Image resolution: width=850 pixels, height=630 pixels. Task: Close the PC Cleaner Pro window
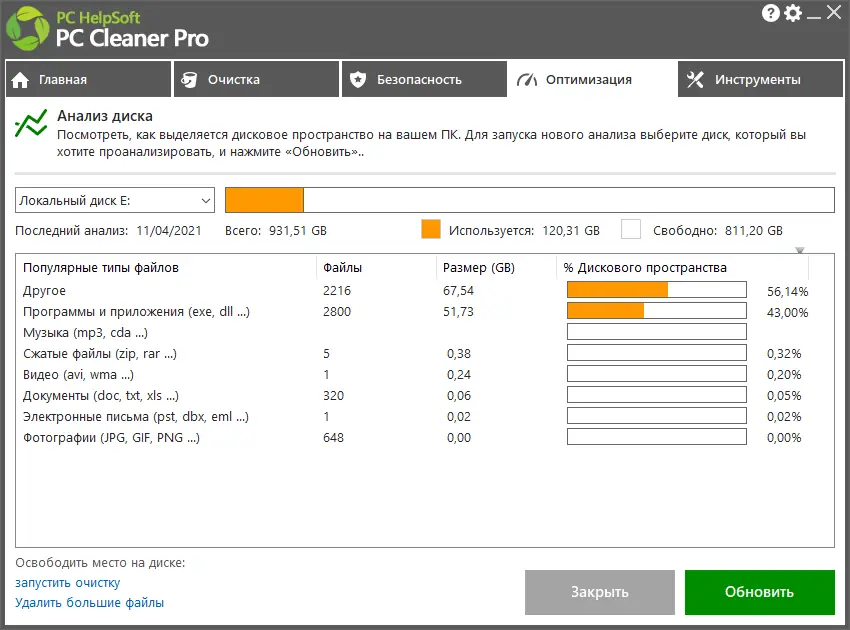pyautogui.click(x=834, y=12)
